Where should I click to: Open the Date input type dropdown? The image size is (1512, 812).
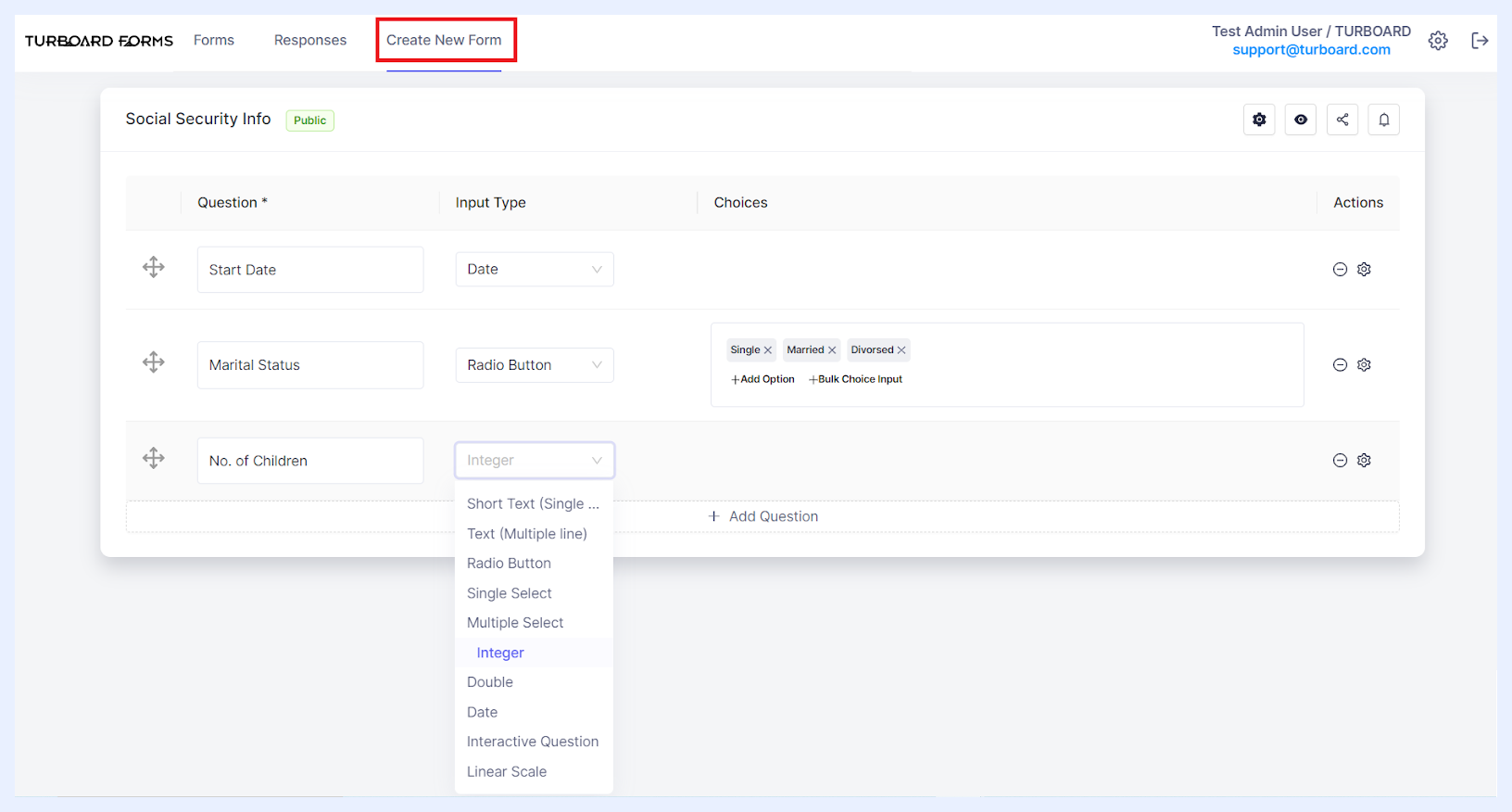pyautogui.click(x=535, y=270)
